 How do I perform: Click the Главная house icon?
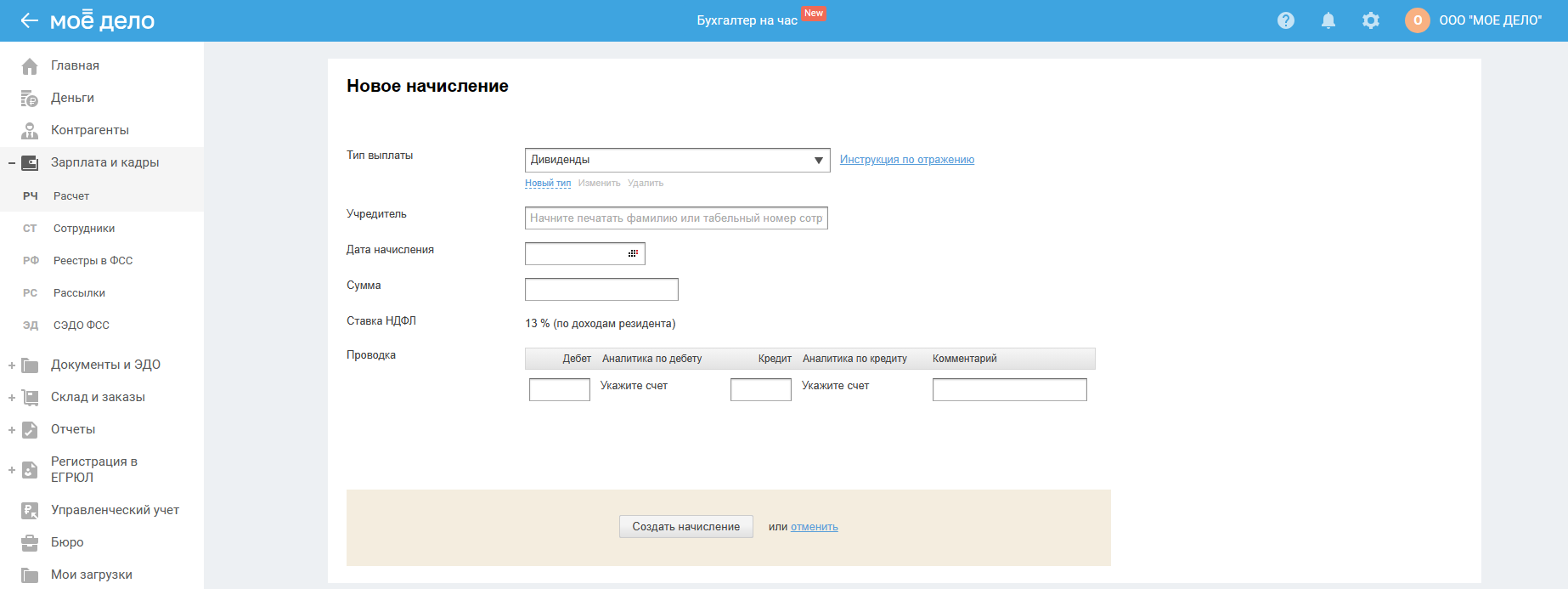[30, 66]
